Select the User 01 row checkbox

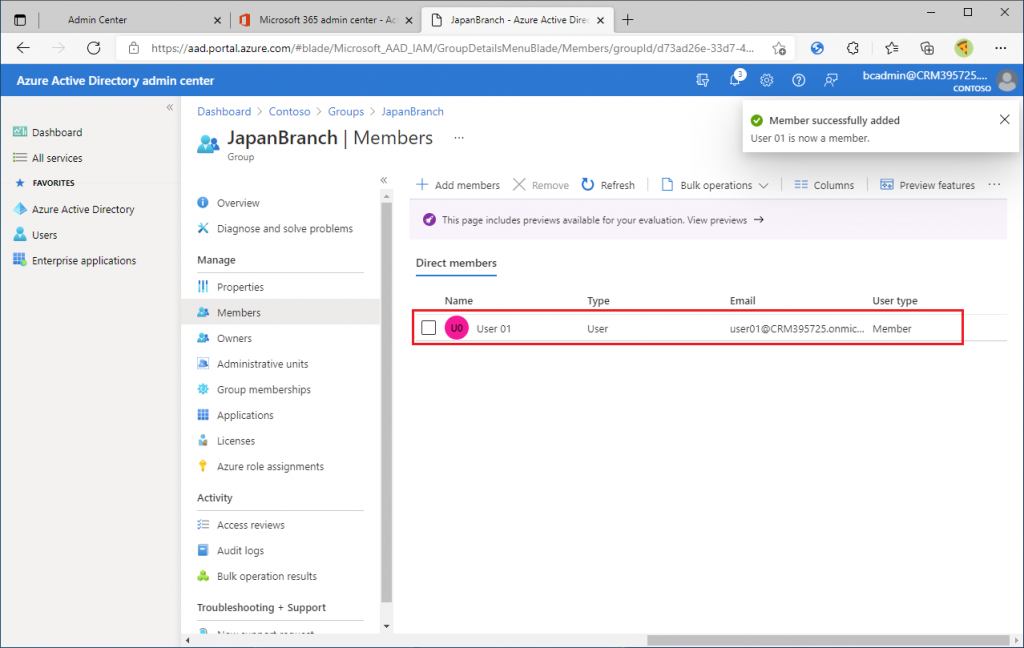point(428,328)
